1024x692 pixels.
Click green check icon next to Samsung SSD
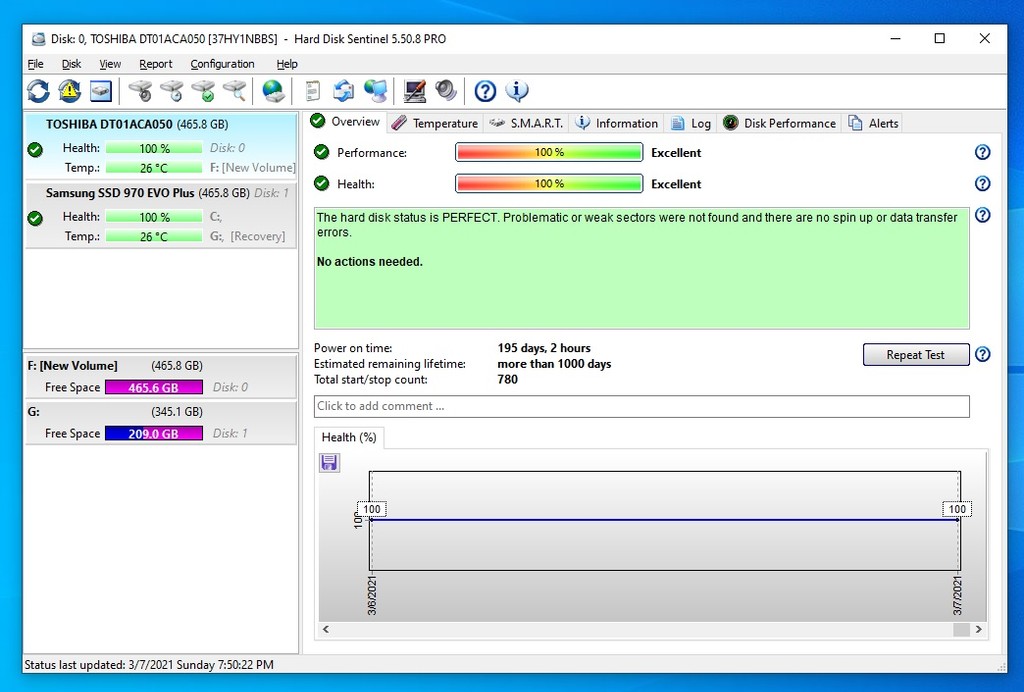35,218
